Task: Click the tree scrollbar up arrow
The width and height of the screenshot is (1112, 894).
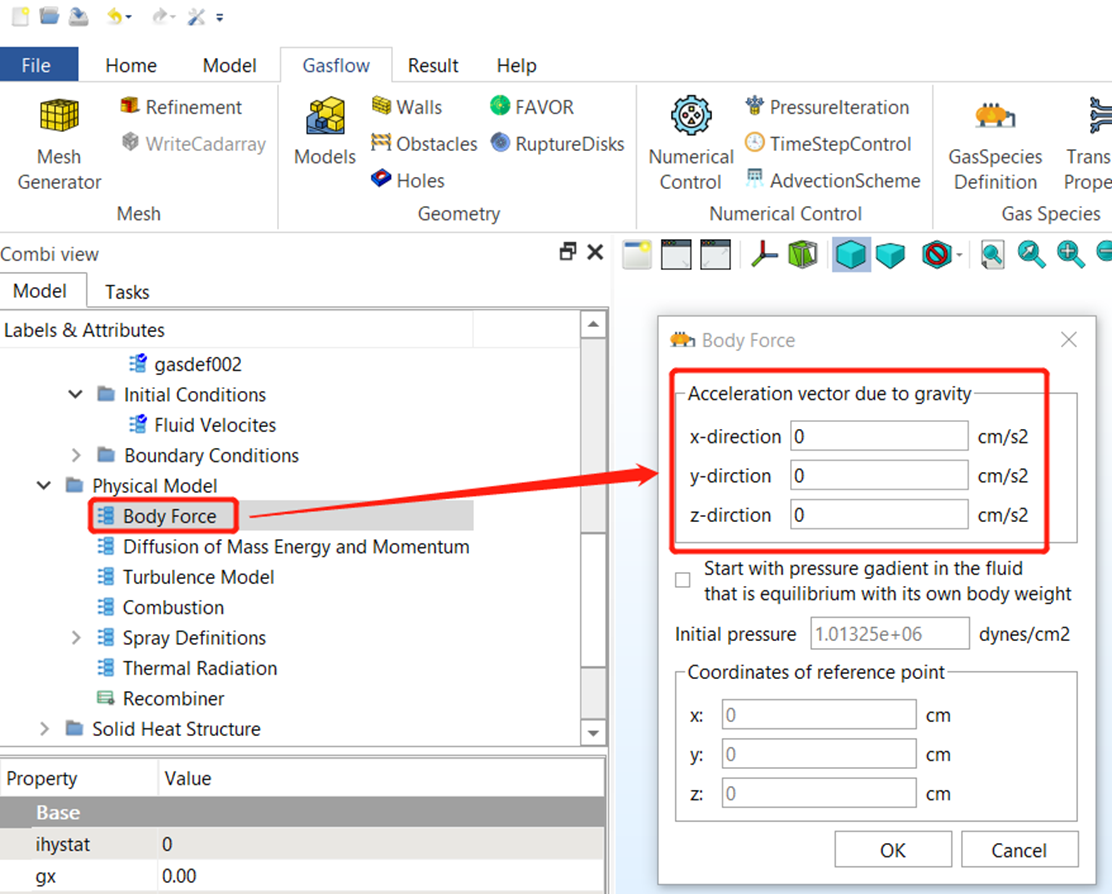Action: [593, 325]
